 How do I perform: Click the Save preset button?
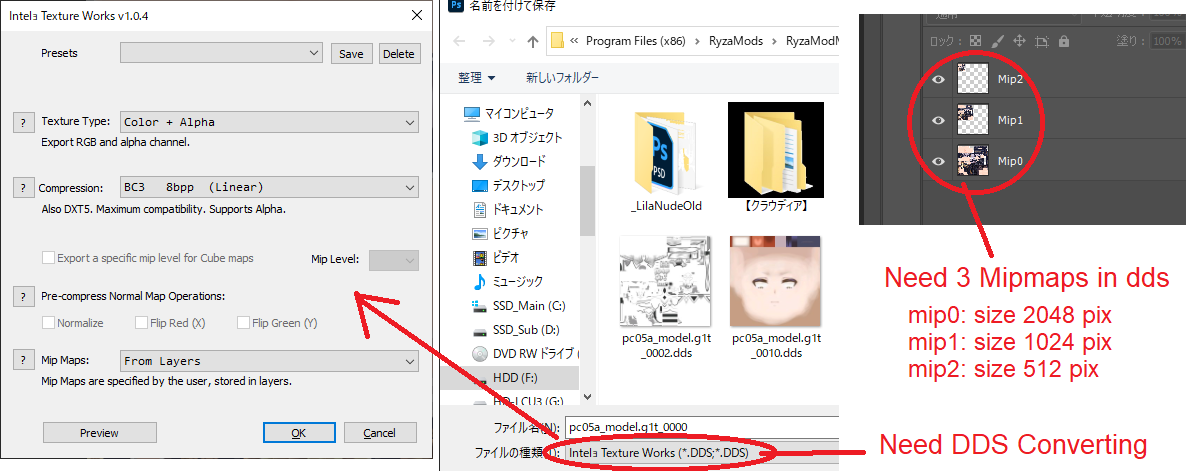351,54
